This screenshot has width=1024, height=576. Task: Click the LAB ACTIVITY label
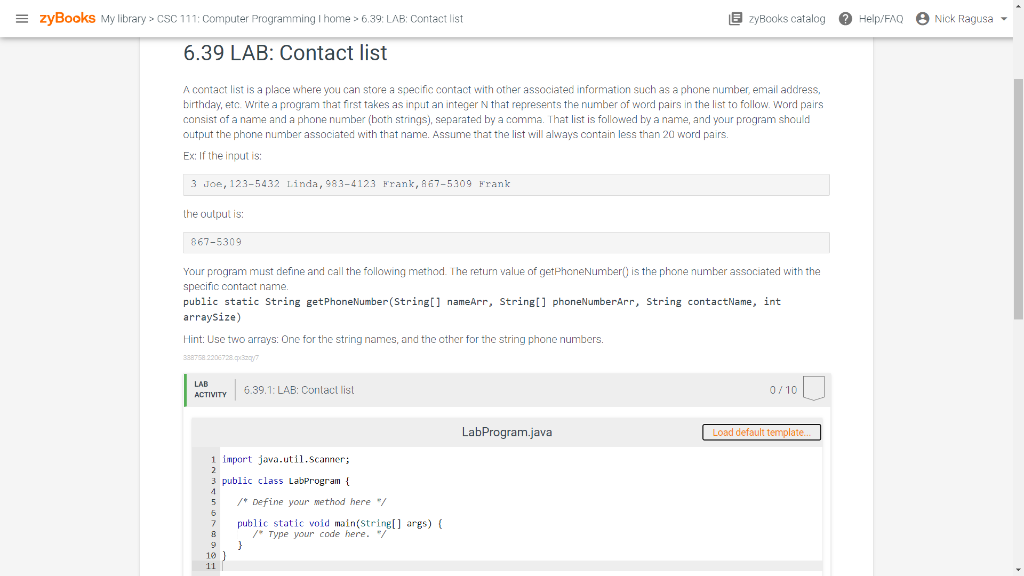click(210, 390)
